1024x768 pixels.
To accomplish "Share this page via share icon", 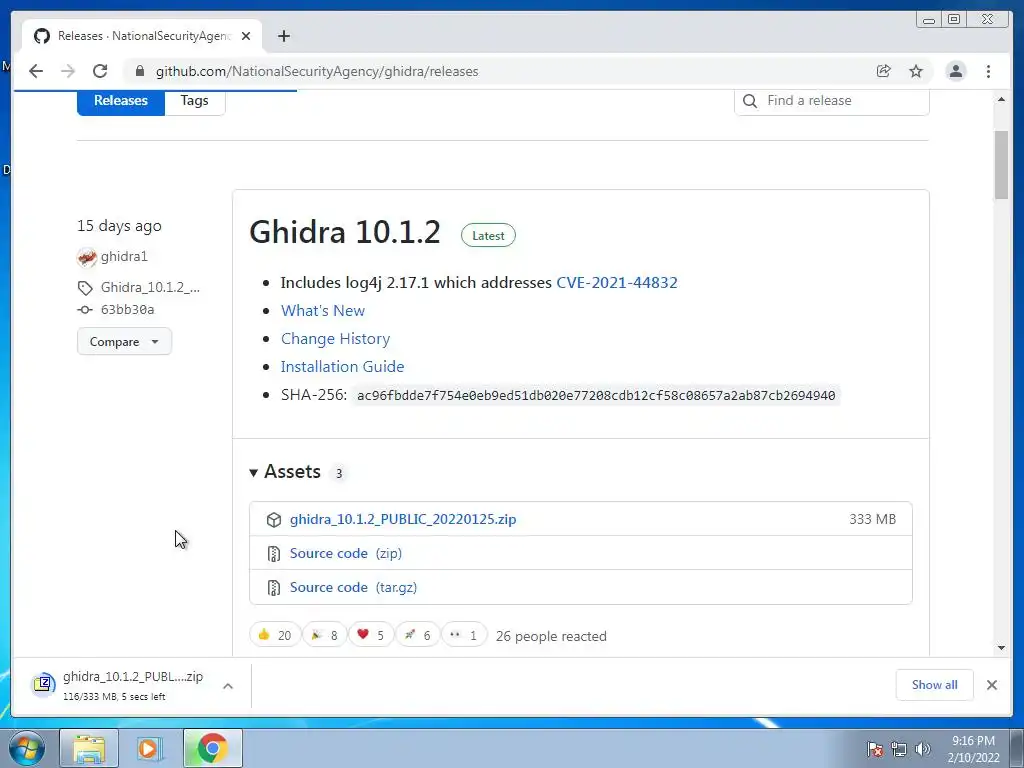I will tap(884, 71).
